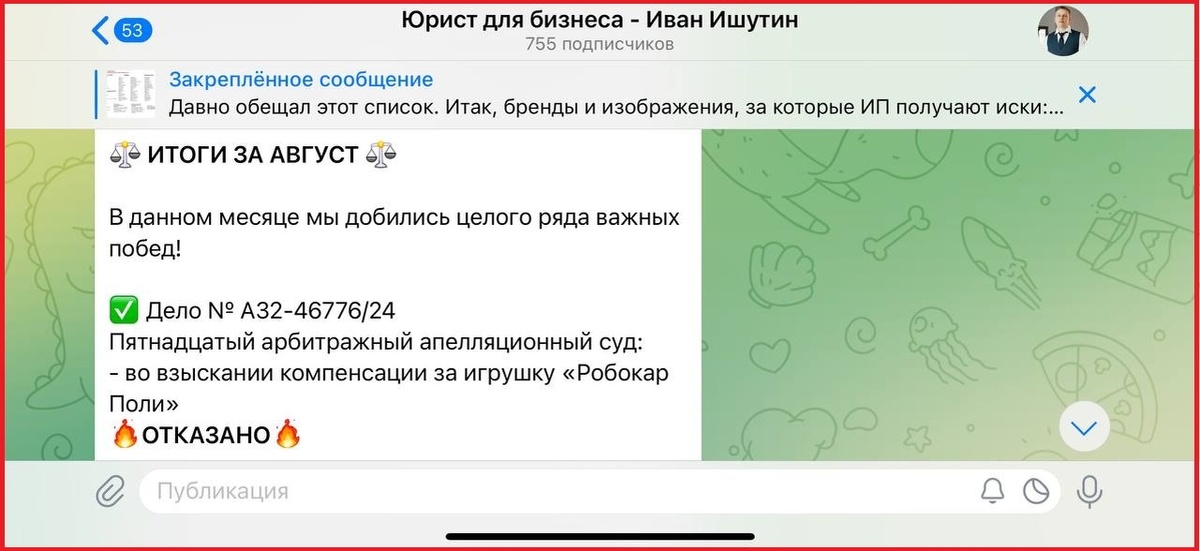Toggle silent broadcast bell icon
The height and width of the screenshot is (551, 1200).
click(992, 491)
